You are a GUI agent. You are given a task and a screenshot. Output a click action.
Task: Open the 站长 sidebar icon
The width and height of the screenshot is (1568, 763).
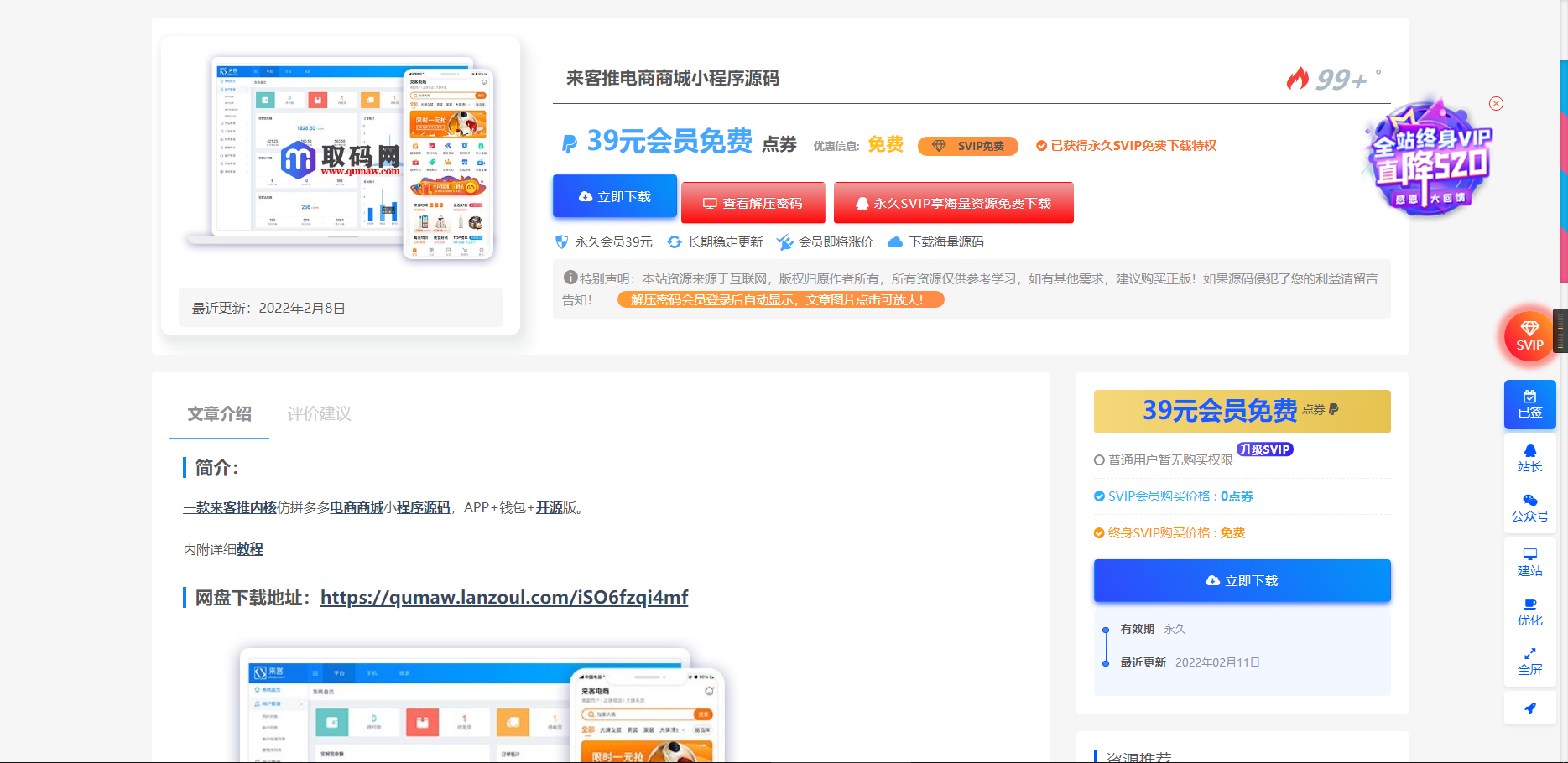pos(1529,459)
